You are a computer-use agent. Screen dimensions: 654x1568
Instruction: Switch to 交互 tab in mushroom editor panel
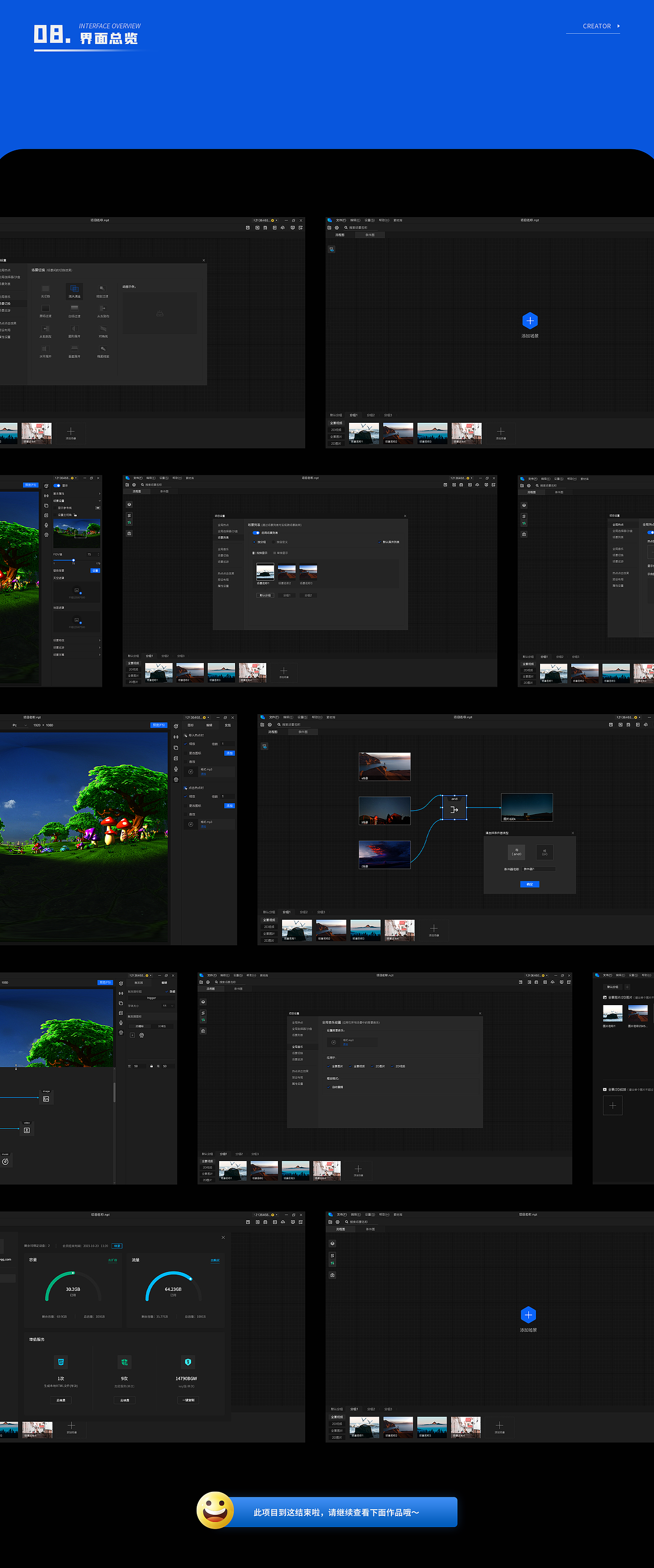click(x=227, y=725)
